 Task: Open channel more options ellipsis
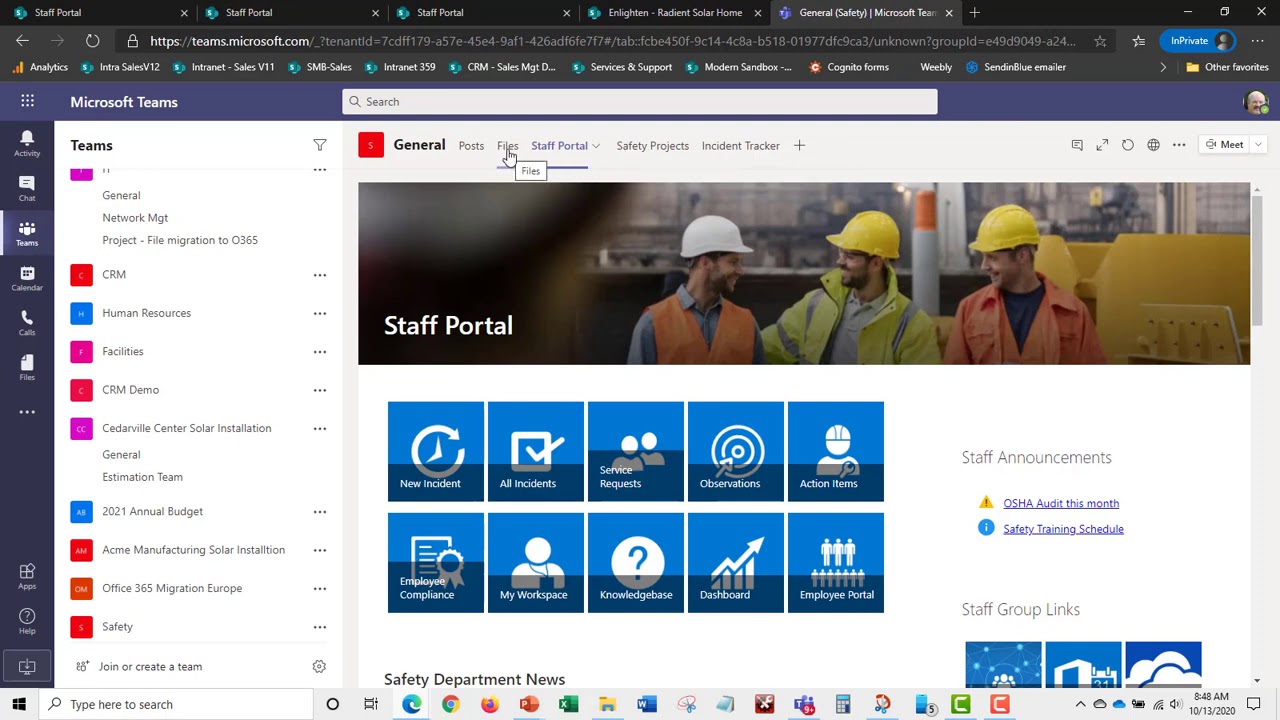point(1179,145)
